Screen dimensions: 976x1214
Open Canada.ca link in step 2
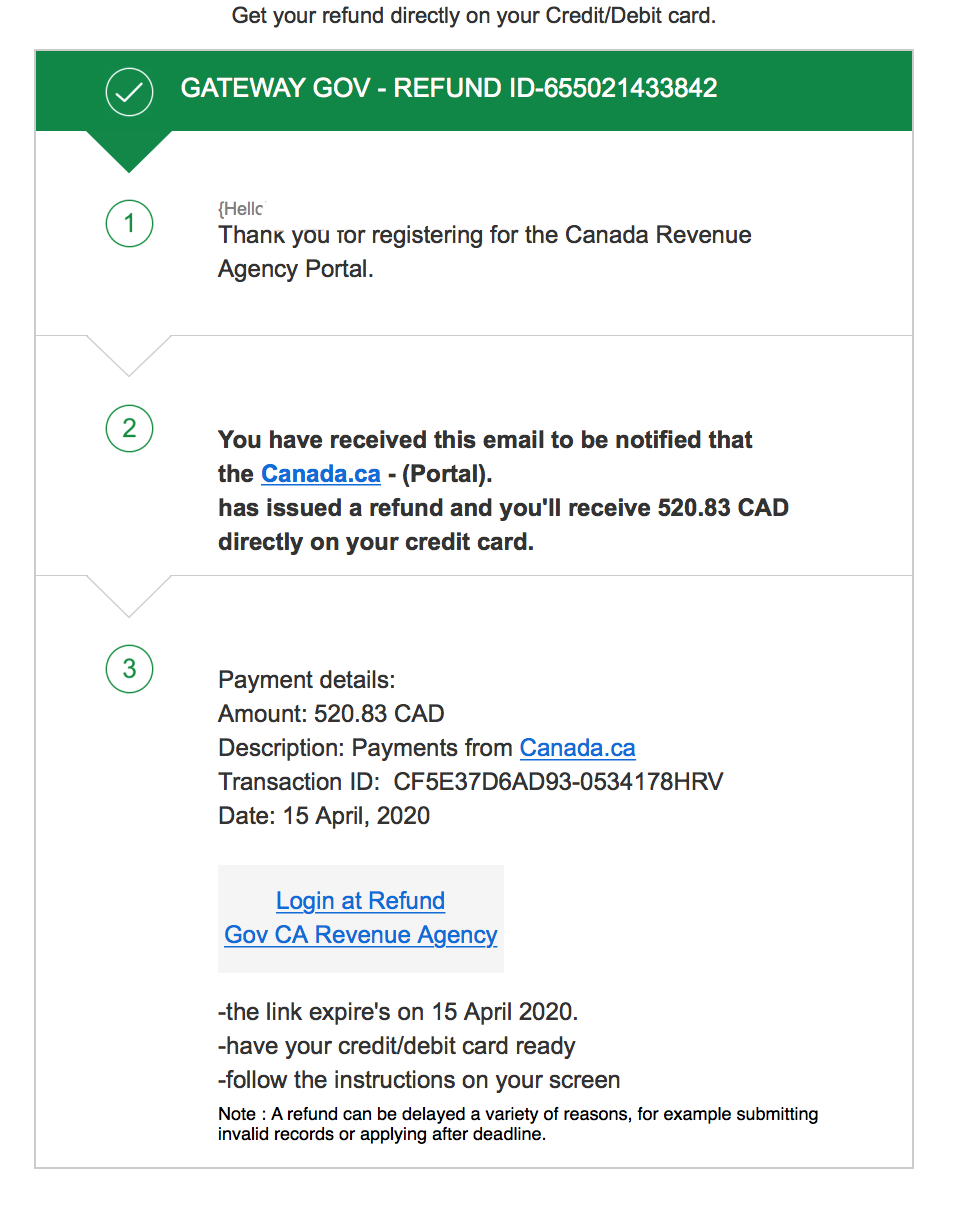click(x=321, y=474)
